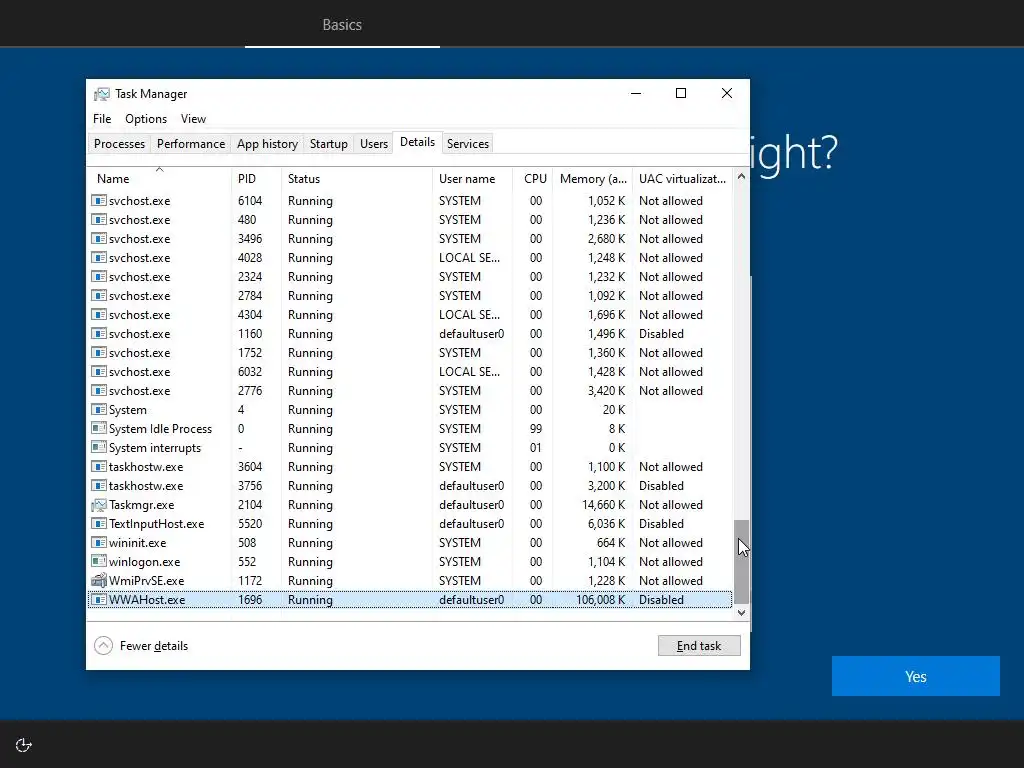Click Disabled status of TextInputHost.exe
1024x768 pixels.
tap(661, 524)
